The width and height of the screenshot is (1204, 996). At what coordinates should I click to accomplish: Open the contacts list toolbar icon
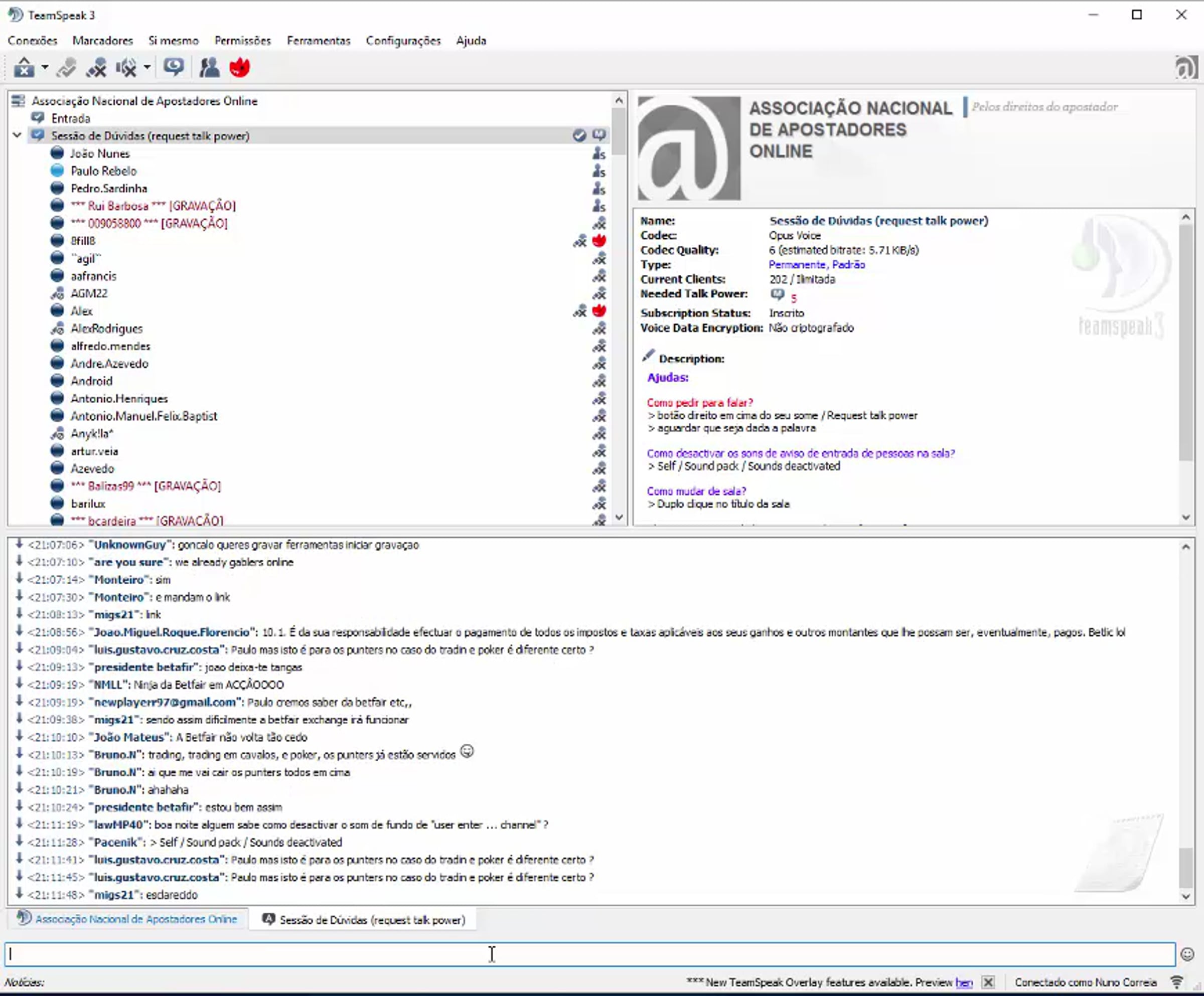(x=209, y=68)
